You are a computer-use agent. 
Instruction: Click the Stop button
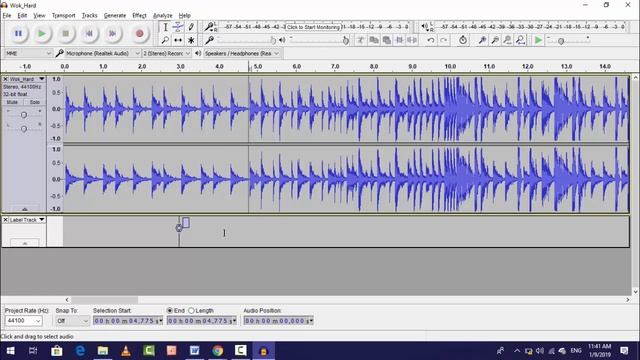click(65, 33)
